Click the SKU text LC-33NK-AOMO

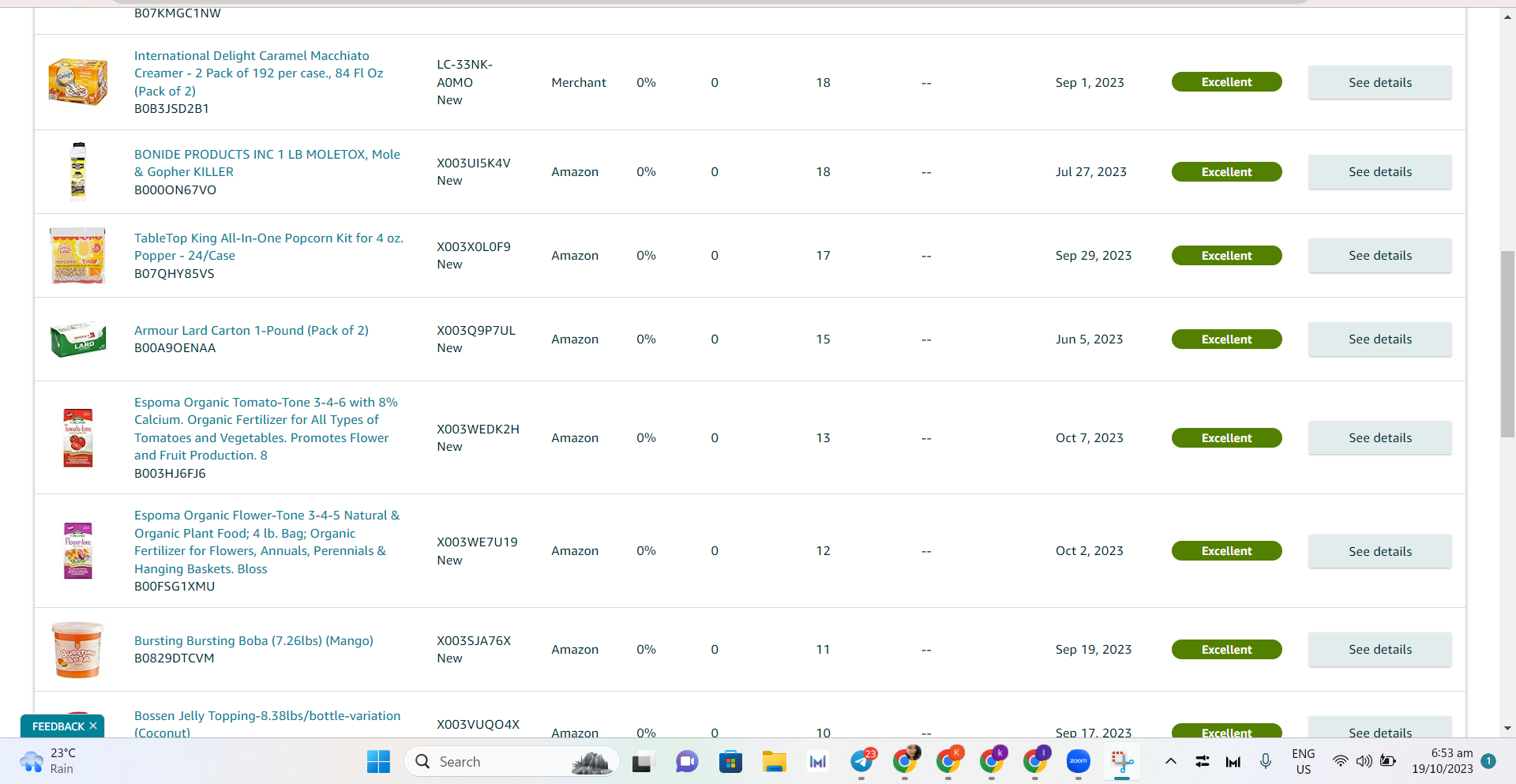(465, 73)
